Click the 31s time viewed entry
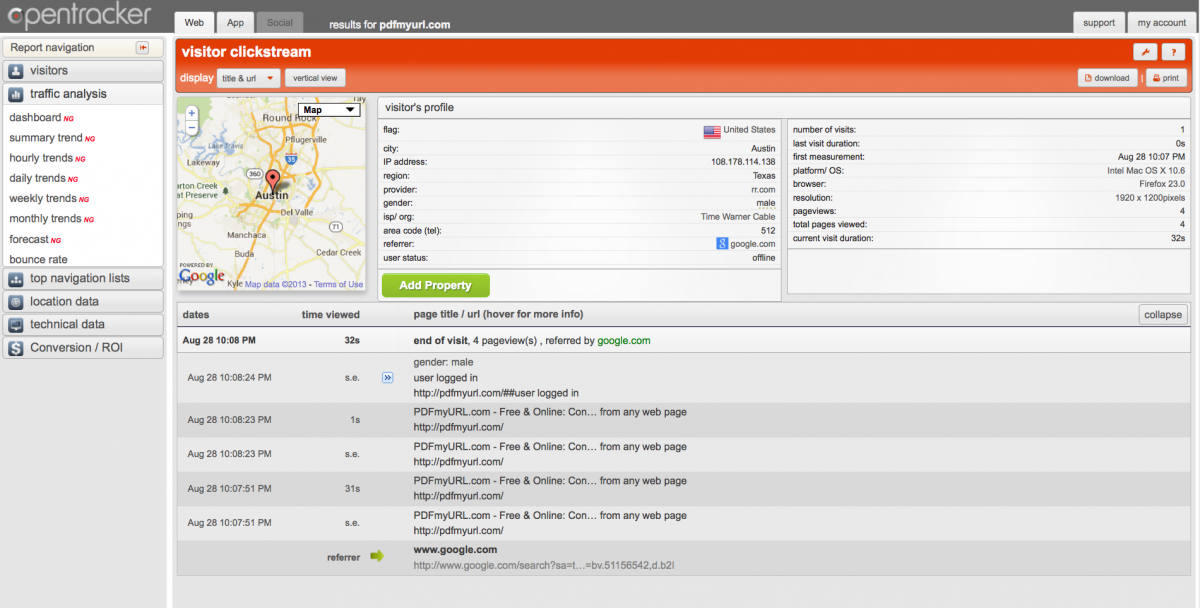The width and height of the screenshot is (1200, 608). 352,488
